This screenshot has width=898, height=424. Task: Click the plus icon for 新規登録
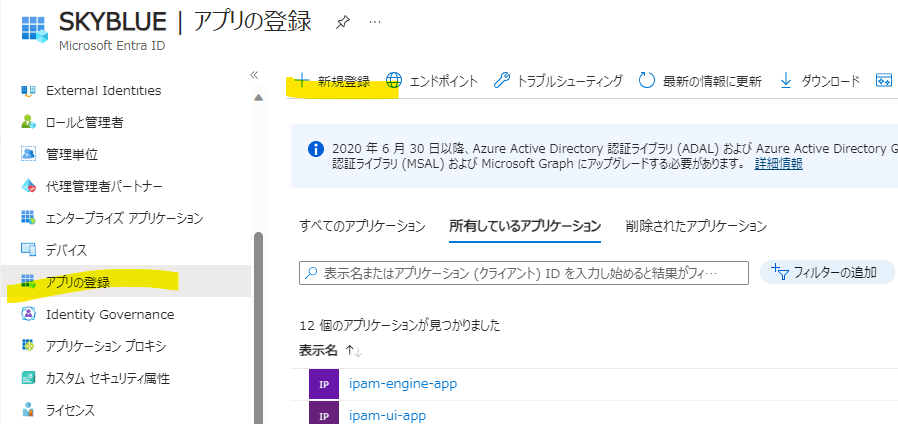[301, 81]
